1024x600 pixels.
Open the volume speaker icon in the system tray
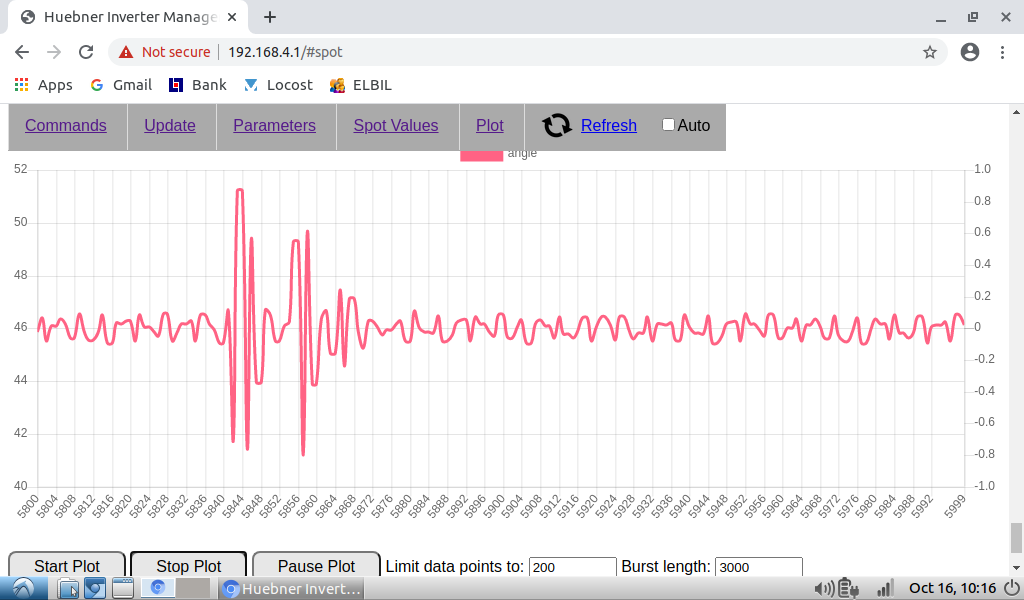click(824, 589)
